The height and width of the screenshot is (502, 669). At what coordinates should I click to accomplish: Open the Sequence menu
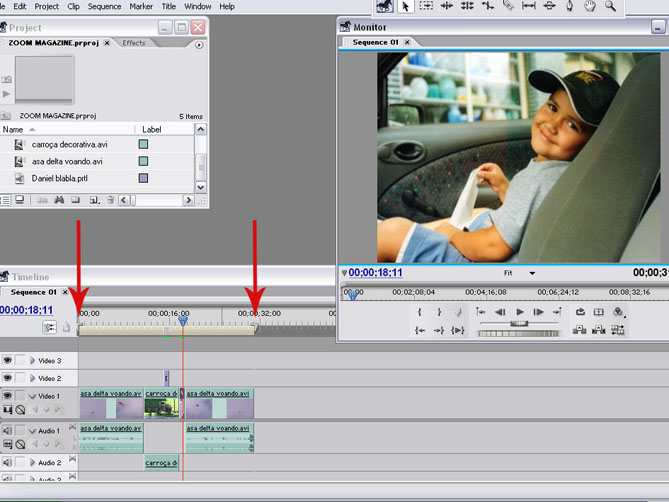(104, 6)
